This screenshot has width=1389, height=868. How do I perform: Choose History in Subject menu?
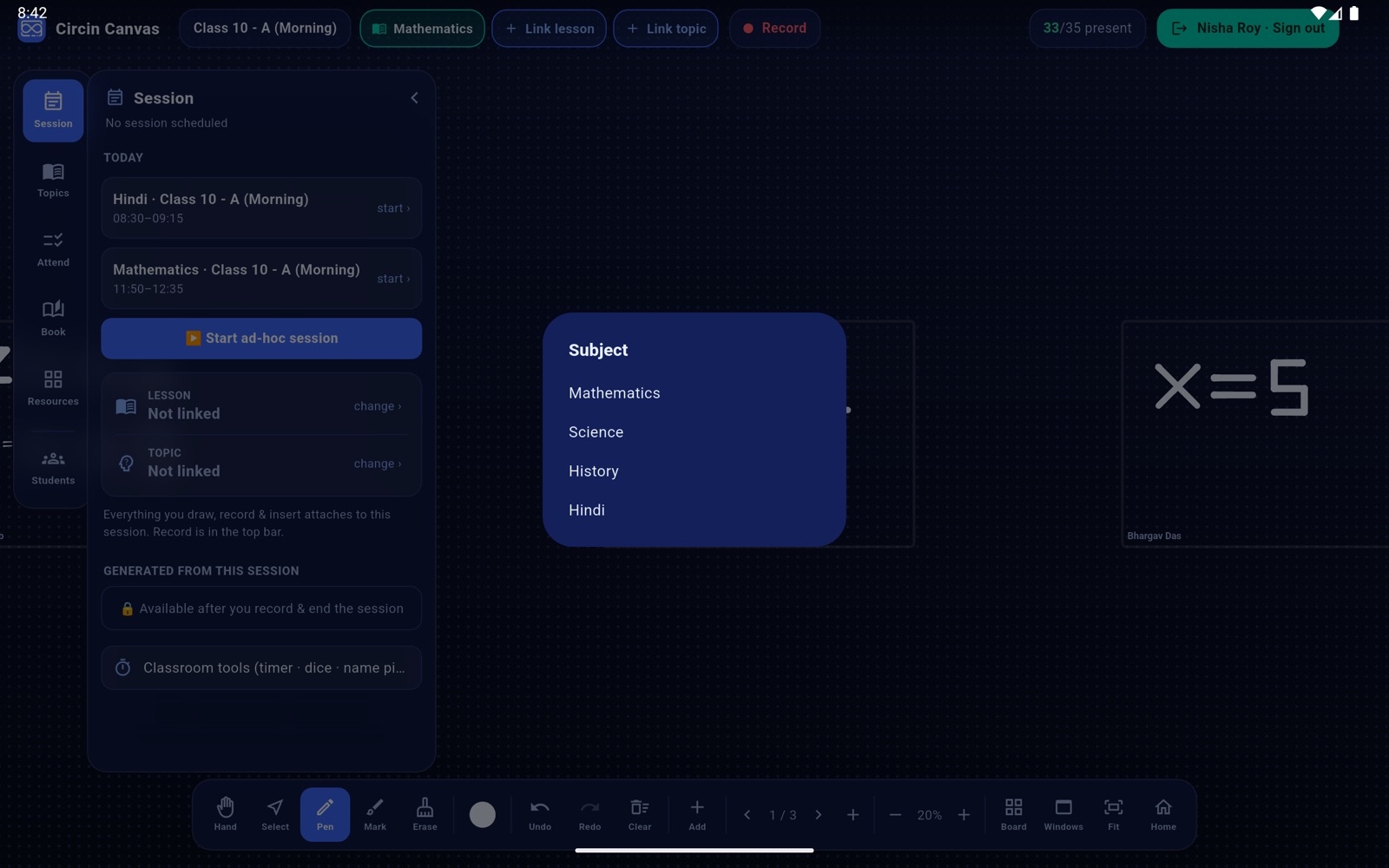[694, 471]
